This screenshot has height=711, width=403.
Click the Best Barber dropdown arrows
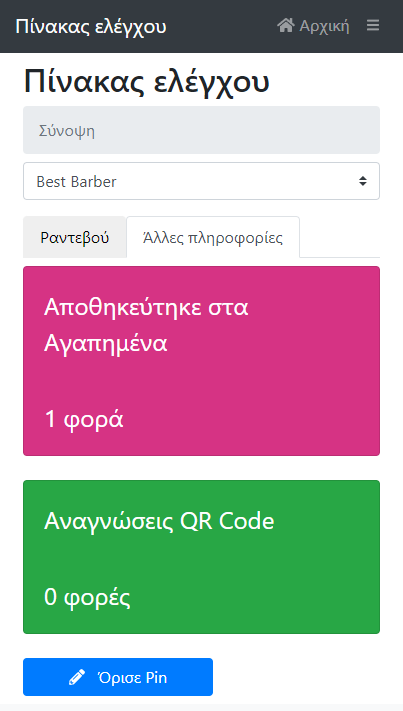(363, 181)
